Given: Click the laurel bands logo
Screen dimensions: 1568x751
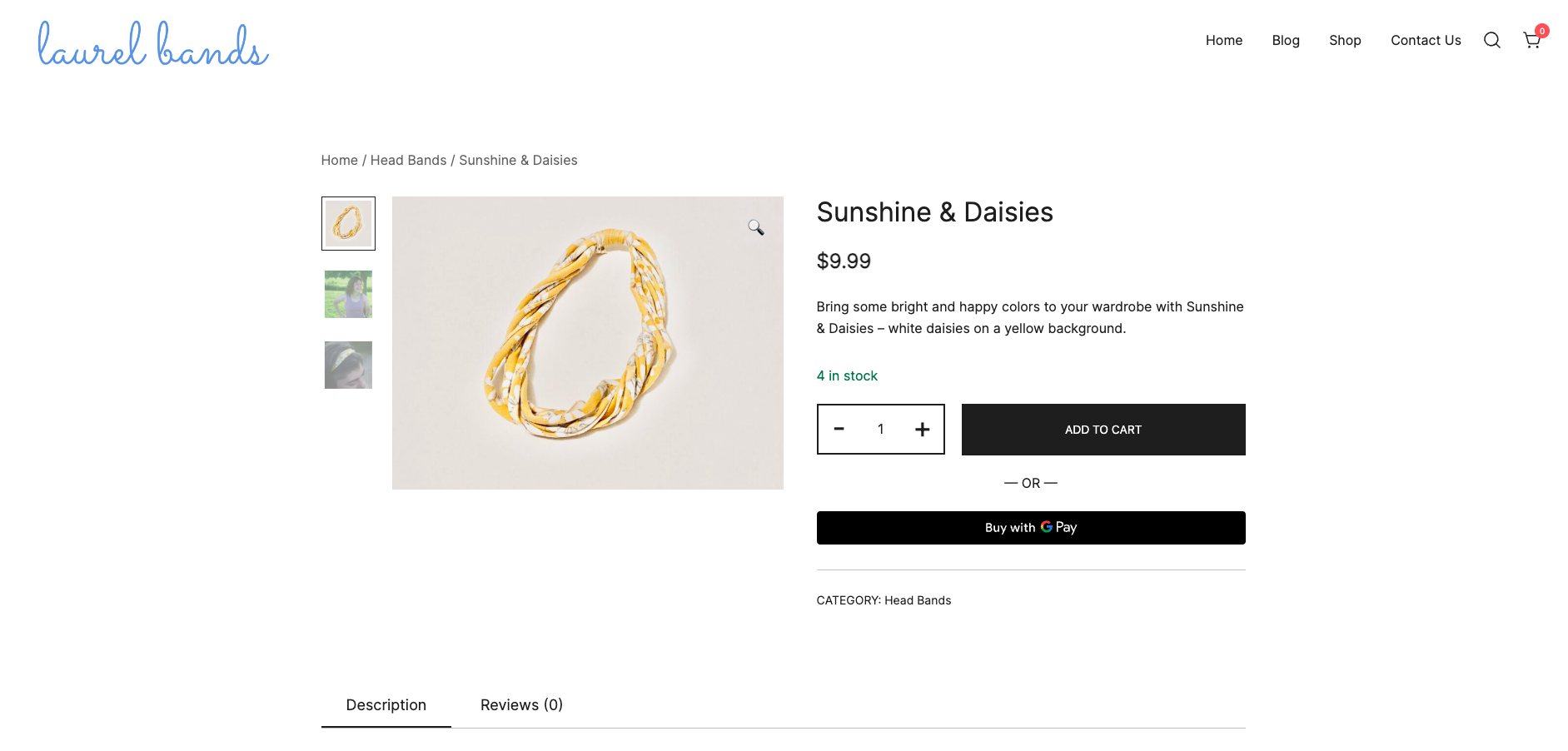Looking at the screenshot, I should click(x=153, y=44).
